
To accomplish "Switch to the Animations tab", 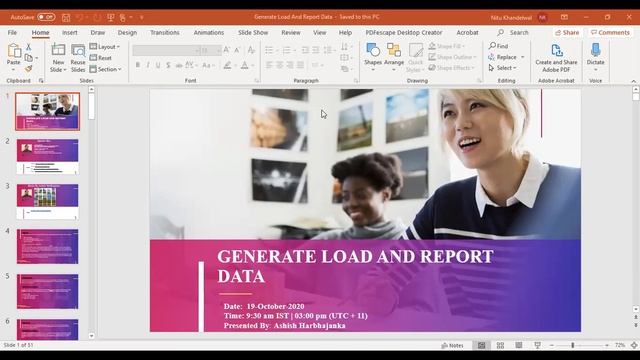I will click(x=209, y=32).
